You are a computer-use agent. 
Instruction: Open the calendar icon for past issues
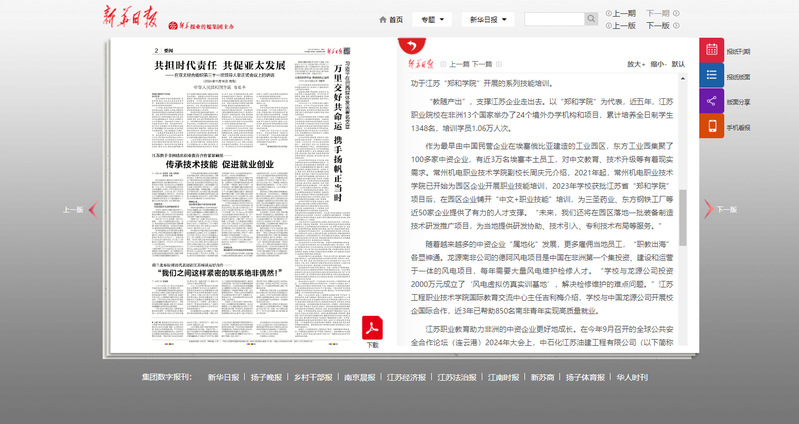[x=711, y=50]
